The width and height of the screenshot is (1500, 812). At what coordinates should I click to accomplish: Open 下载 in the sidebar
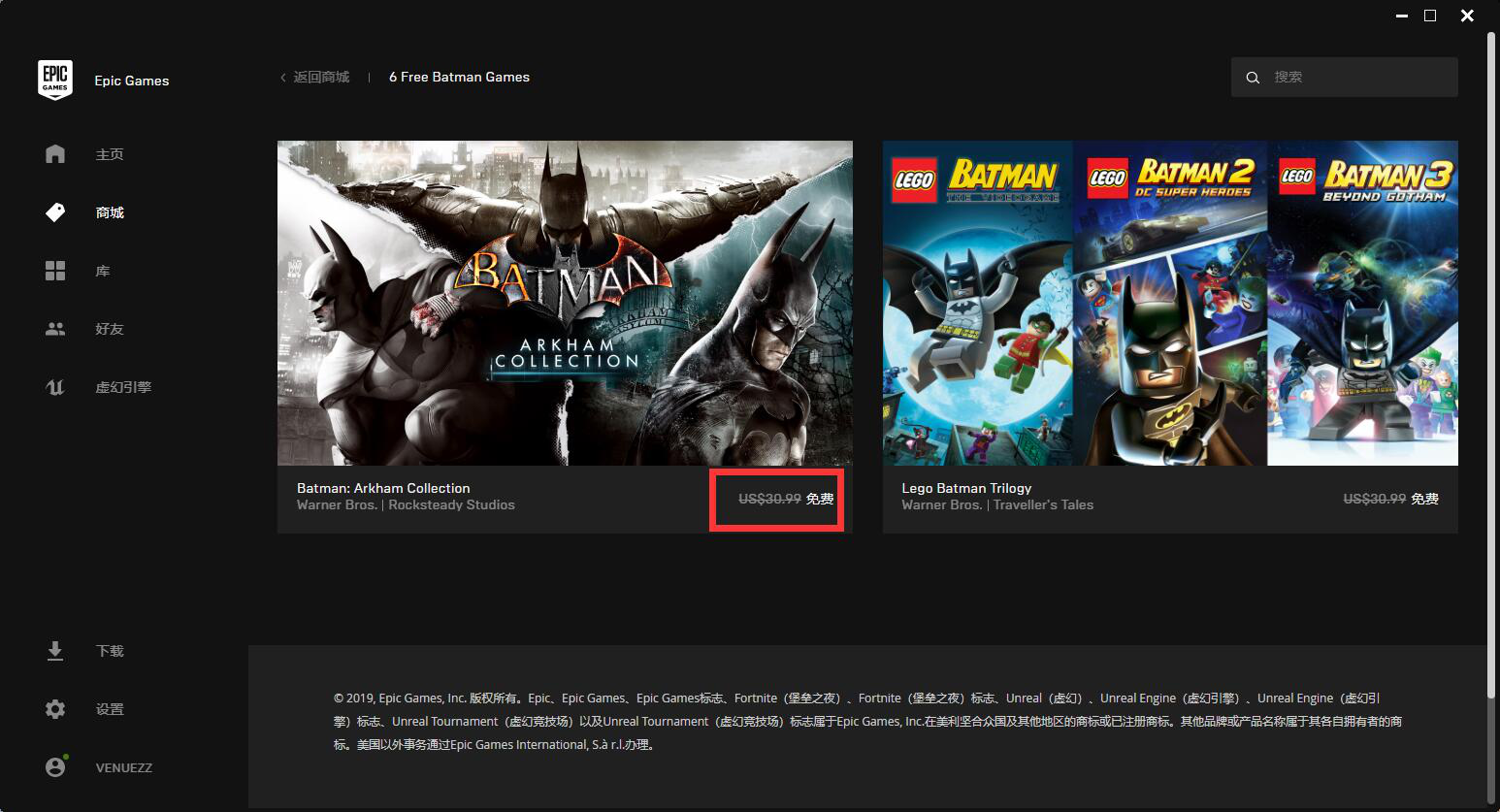[110, 651]
